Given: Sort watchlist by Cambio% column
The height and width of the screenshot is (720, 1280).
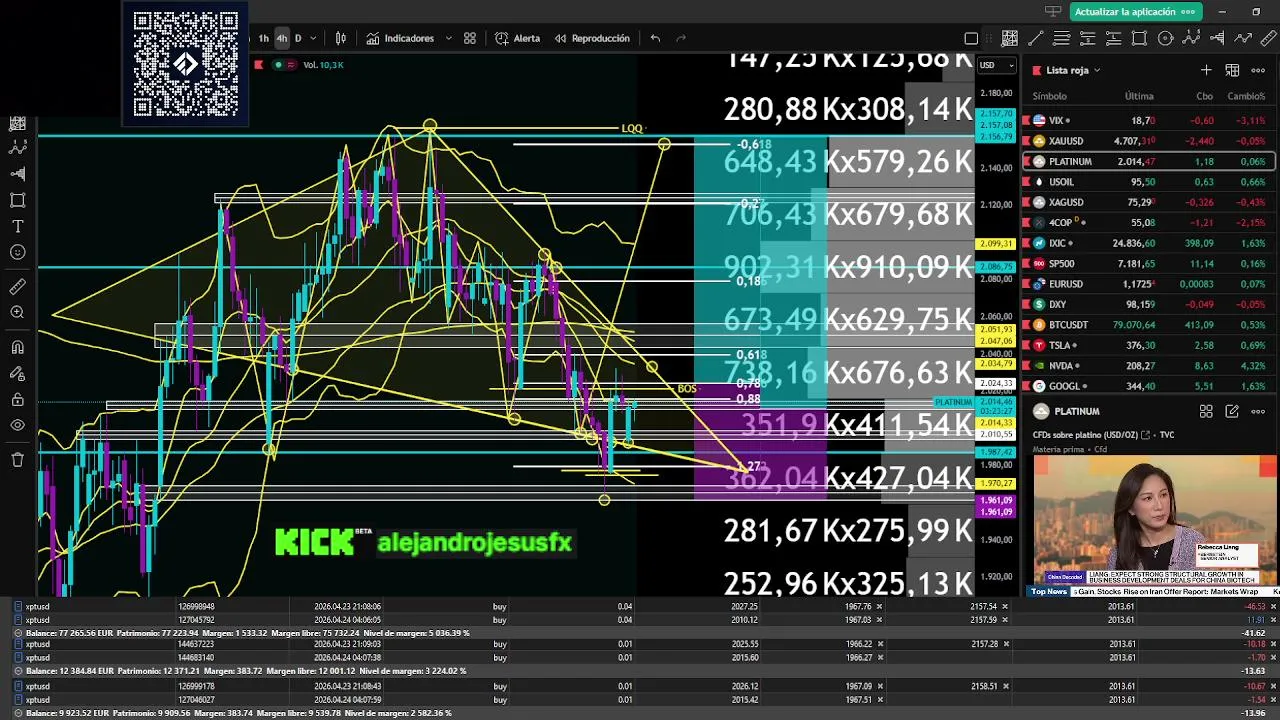Looking at the screenshot, I should pyautogui.click(x=1246, y=96).
